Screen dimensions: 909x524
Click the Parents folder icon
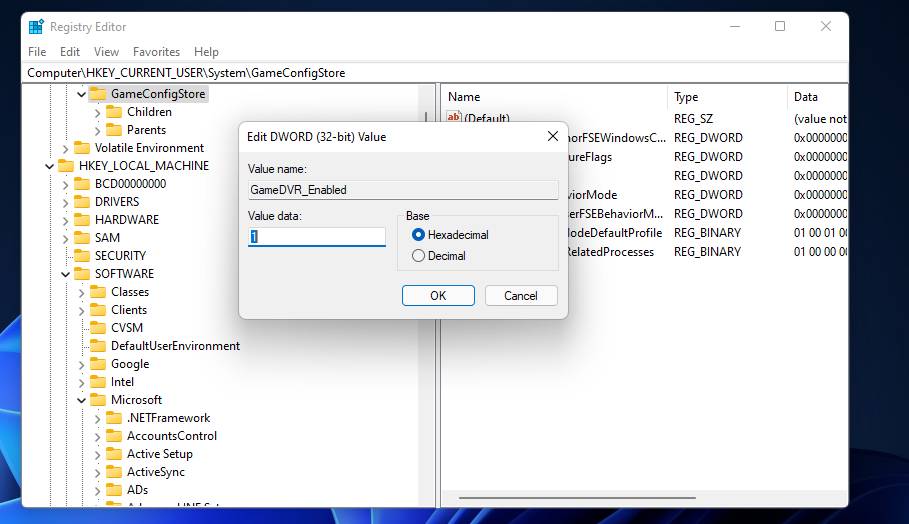click(114, 130)
